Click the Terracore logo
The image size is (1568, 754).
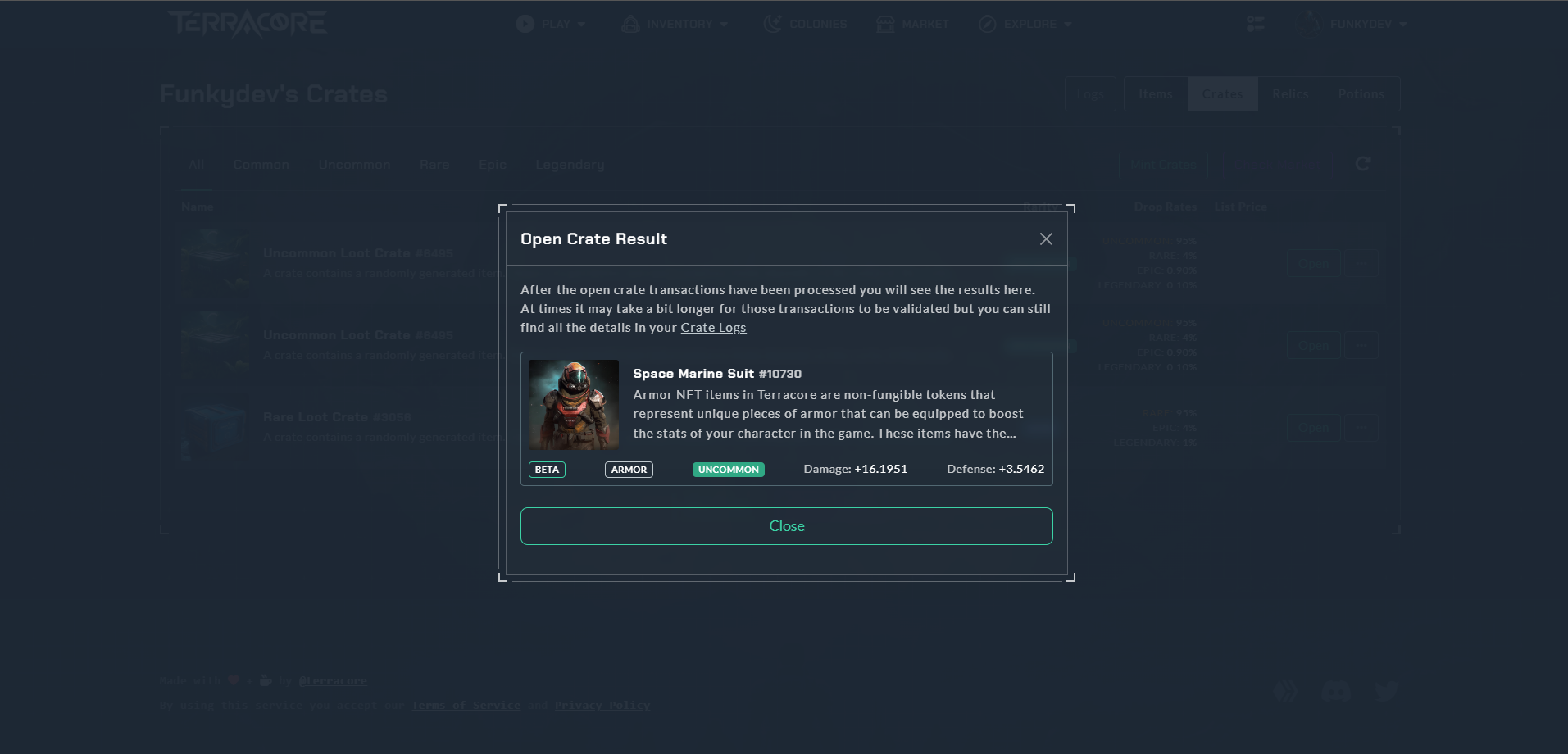pyautogui.click(x=247, y=24)
